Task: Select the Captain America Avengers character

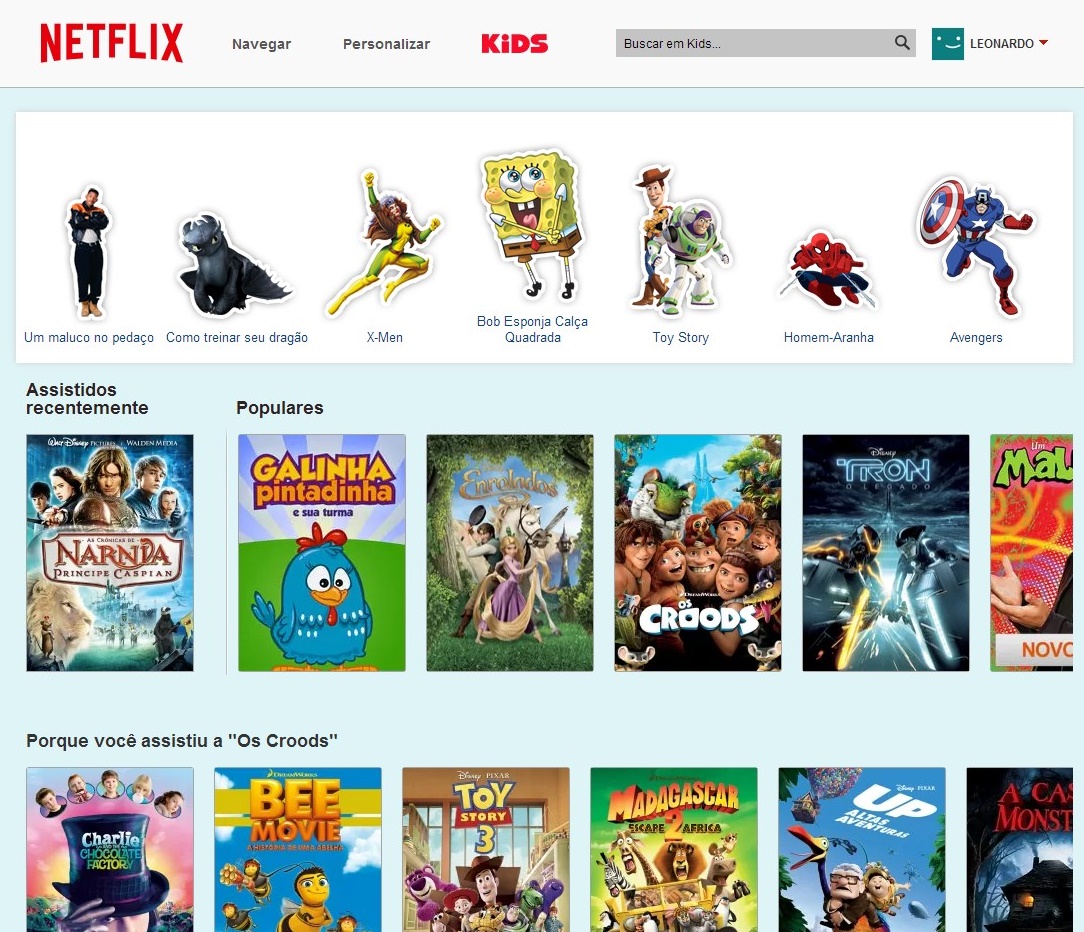Action: pyautogui.click(x=975, y=247)
